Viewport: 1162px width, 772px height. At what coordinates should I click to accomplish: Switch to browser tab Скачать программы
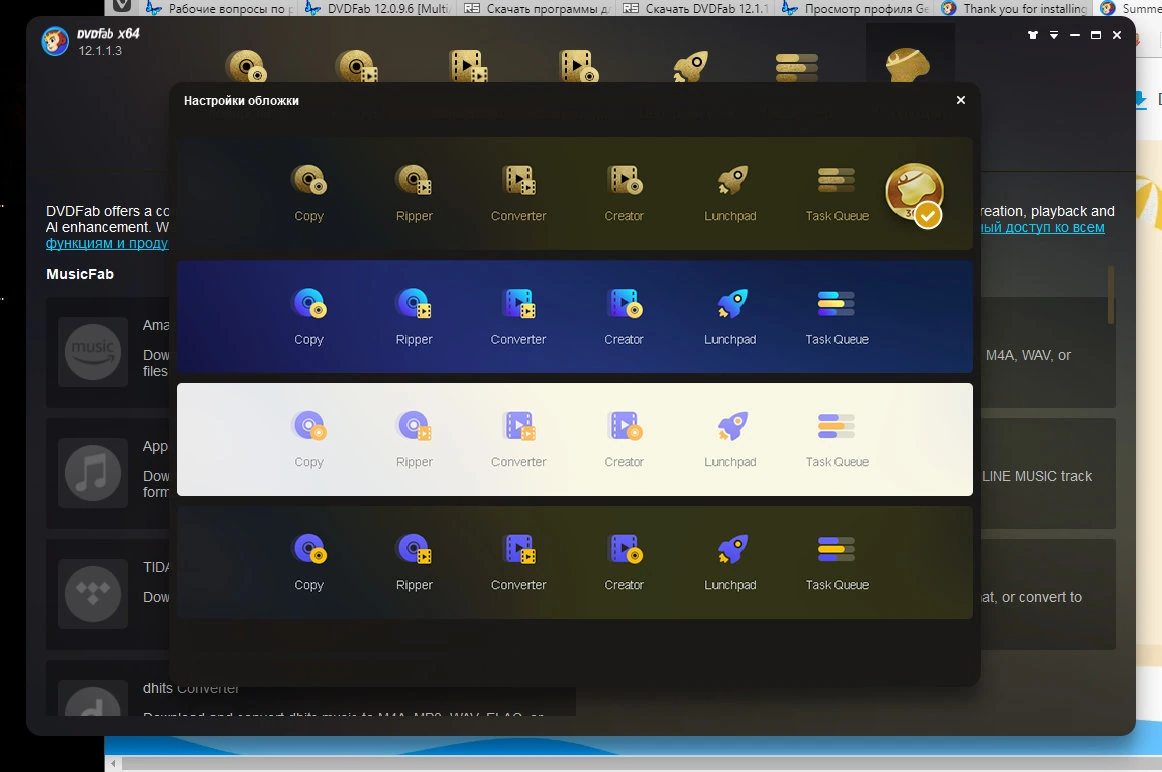537,8
